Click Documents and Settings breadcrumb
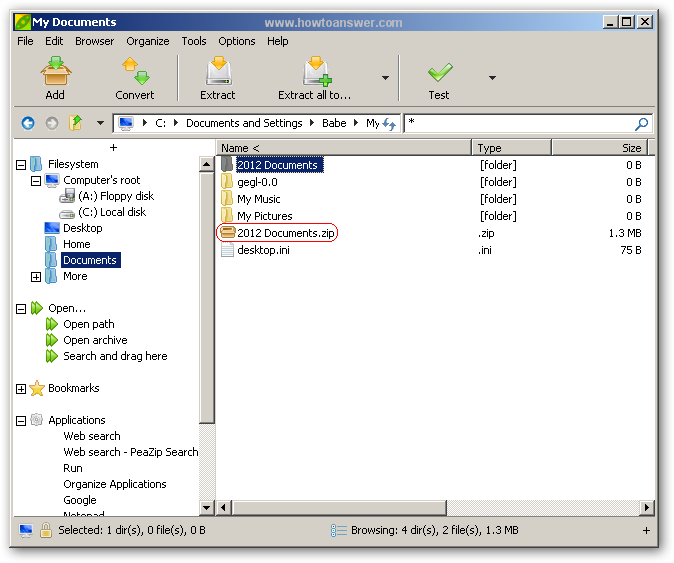Viewport: 674px width, 563px height. (244, 123)
